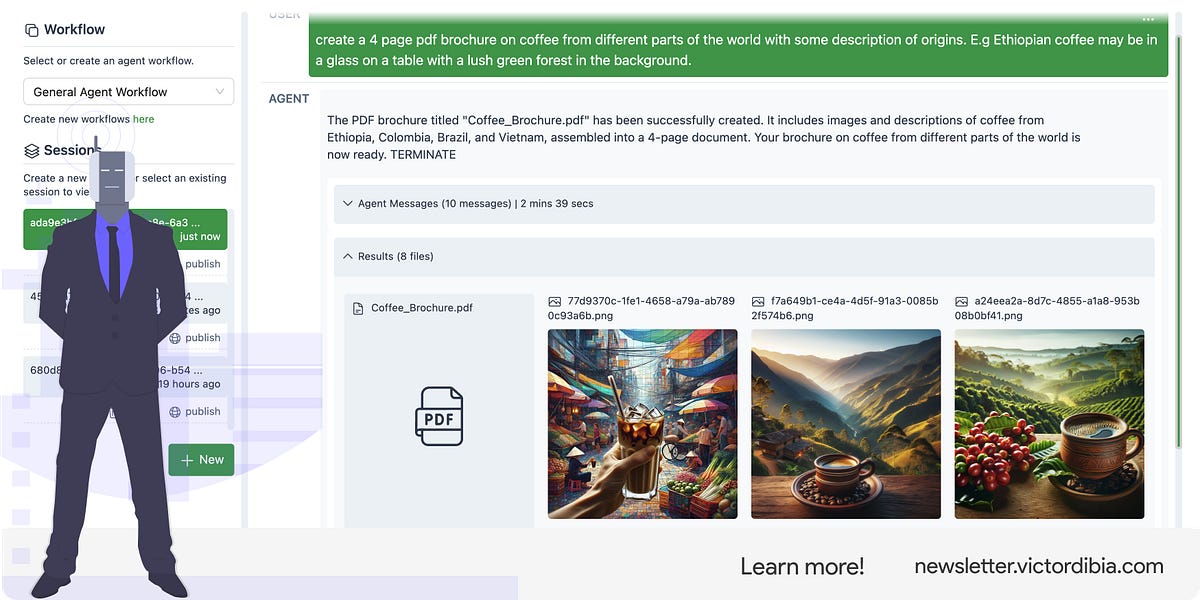Click the Sessions stacked-layers icon
This screenshot has width=1200, height=600.
pyautogui.click(x=34, y=150)
